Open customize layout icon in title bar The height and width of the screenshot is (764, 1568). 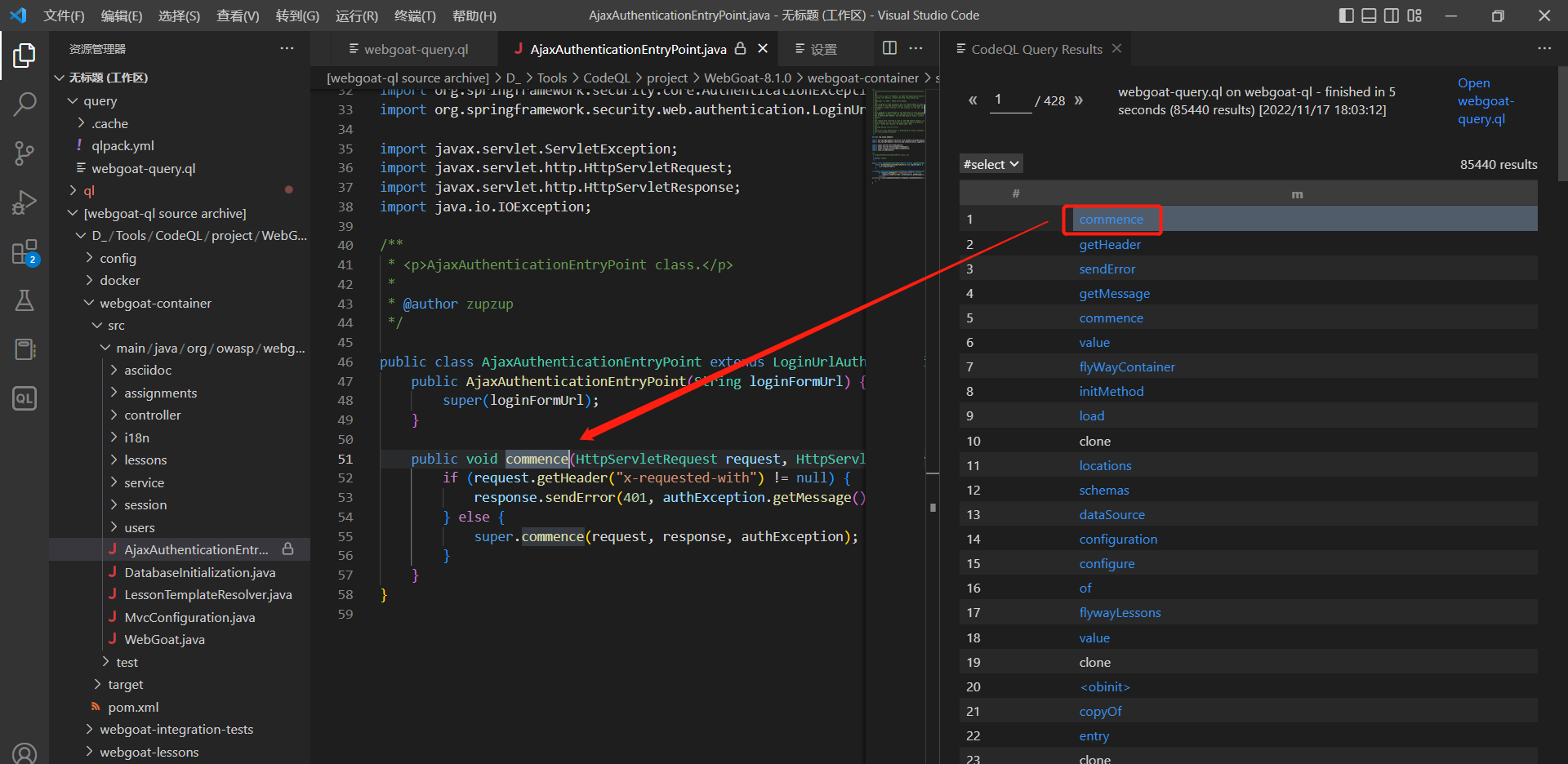(1414, 16)
